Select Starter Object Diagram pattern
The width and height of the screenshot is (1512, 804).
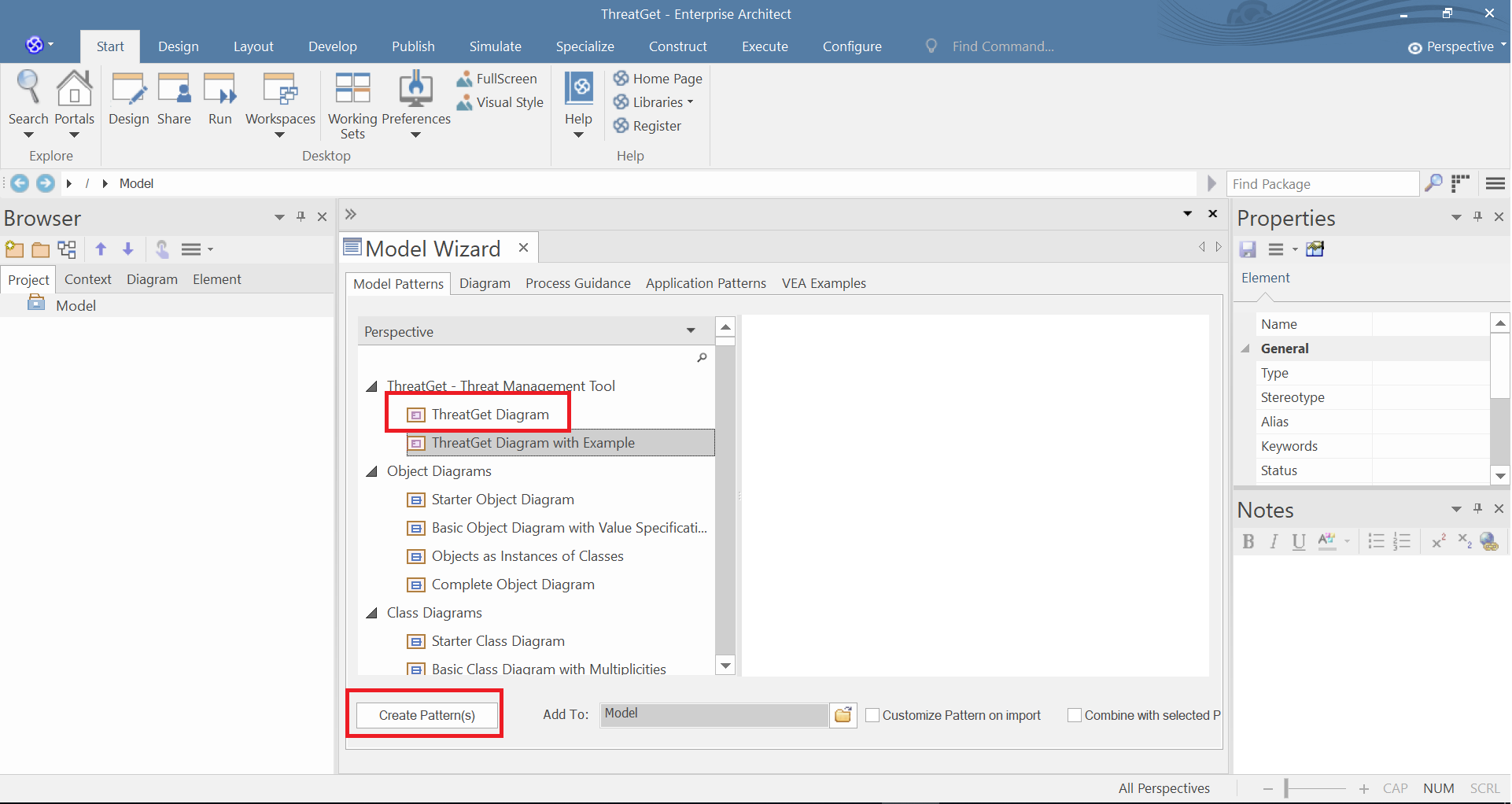click(503, 500)
